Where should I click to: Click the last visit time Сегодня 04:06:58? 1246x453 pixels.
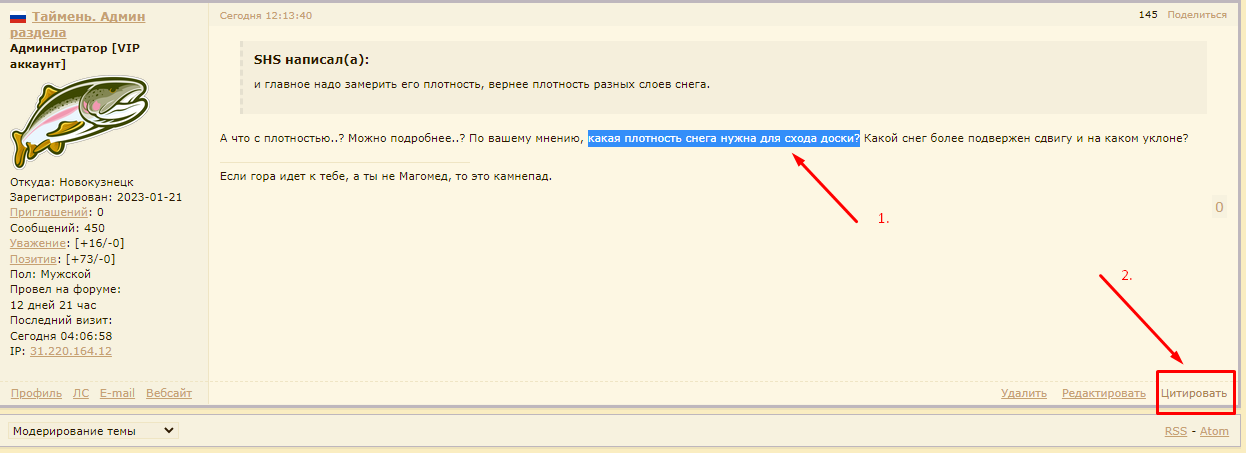(61, 336)
